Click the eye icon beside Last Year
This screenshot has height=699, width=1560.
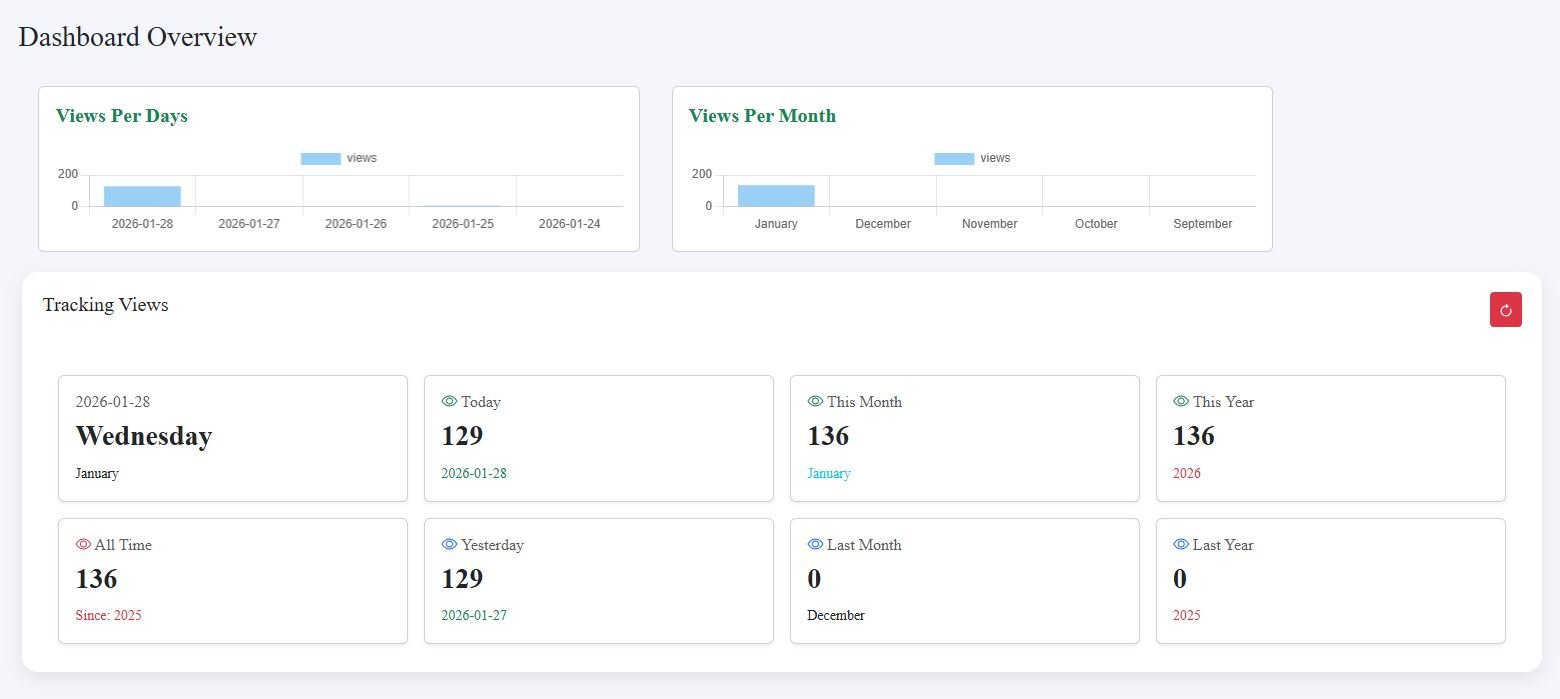tap(1181, 545)
